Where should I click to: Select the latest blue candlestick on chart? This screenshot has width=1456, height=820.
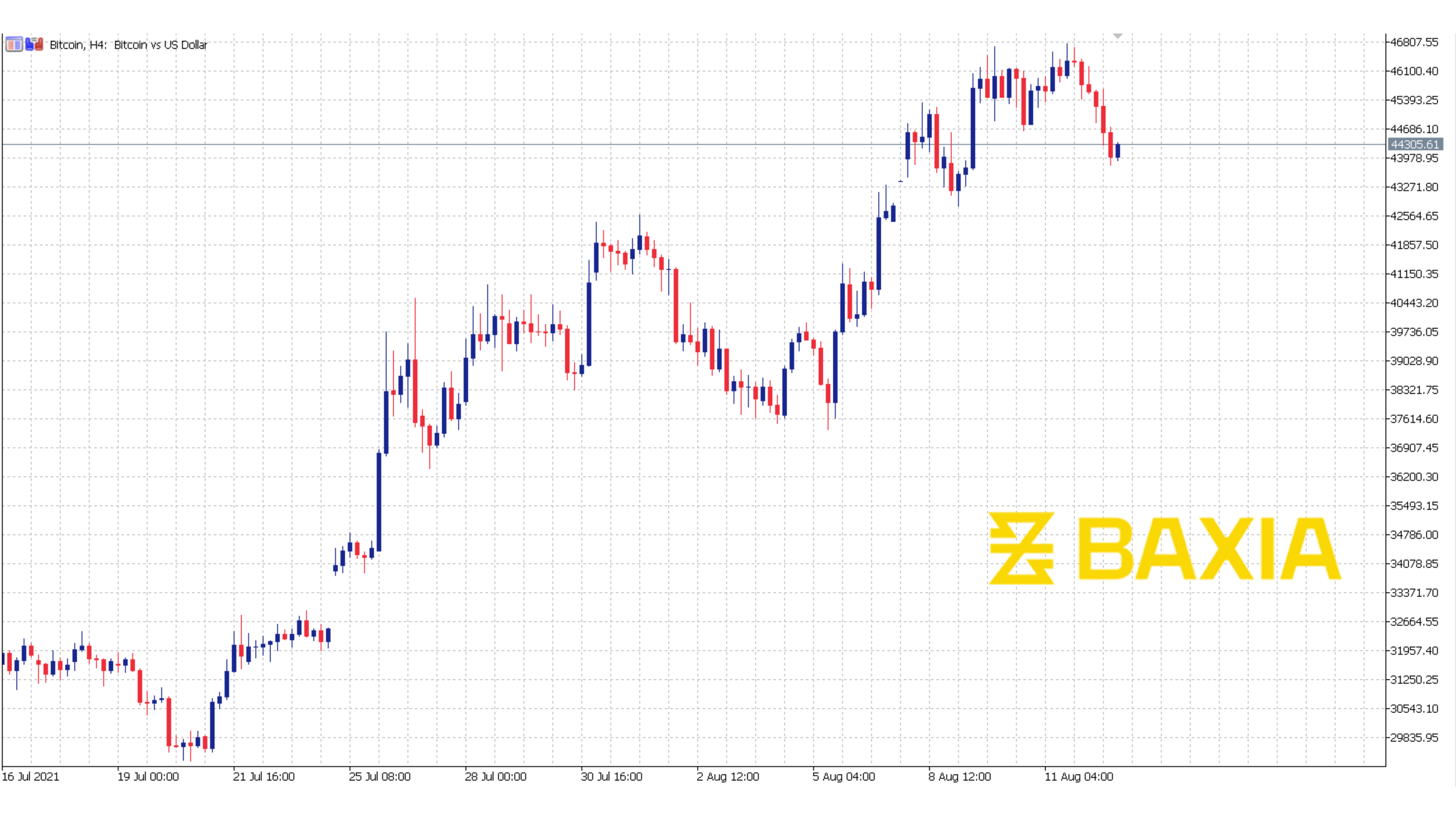1117,151
